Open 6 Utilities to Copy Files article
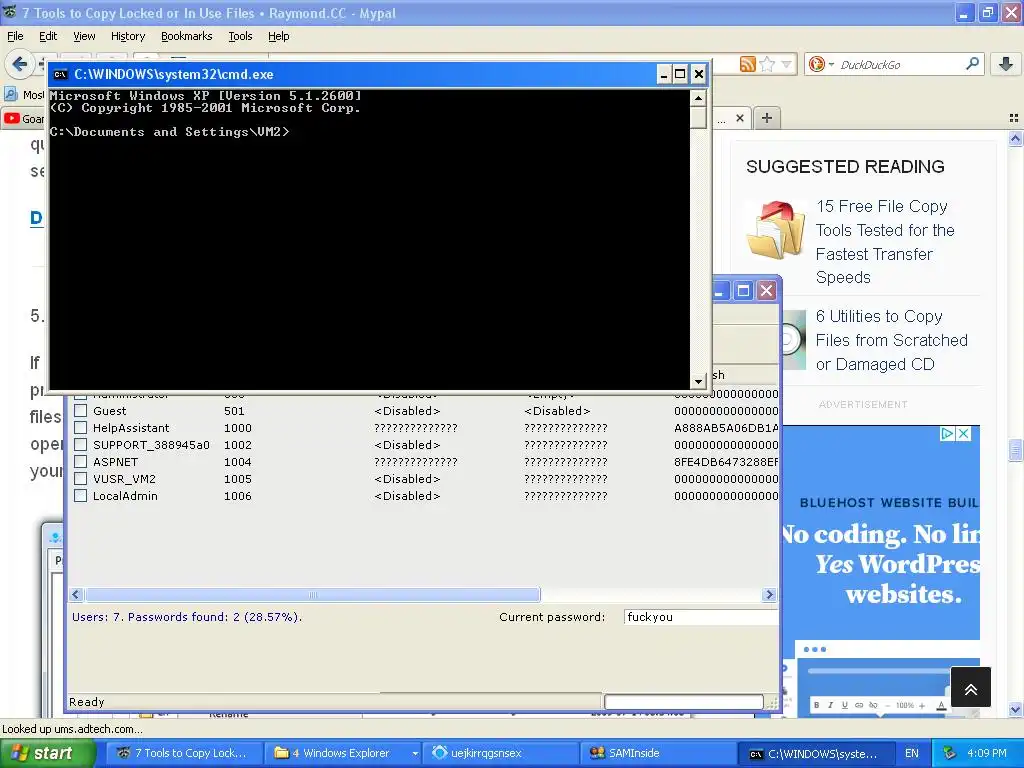Screen dimensions: 1024x768 891,340
